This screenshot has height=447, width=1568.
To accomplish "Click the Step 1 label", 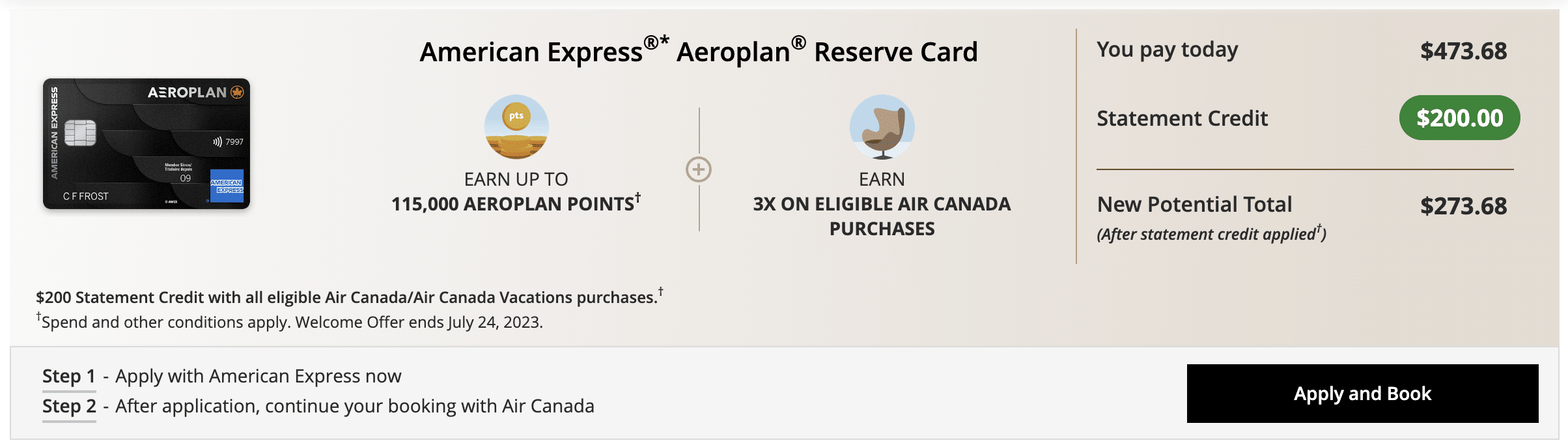I will point(69,376).
